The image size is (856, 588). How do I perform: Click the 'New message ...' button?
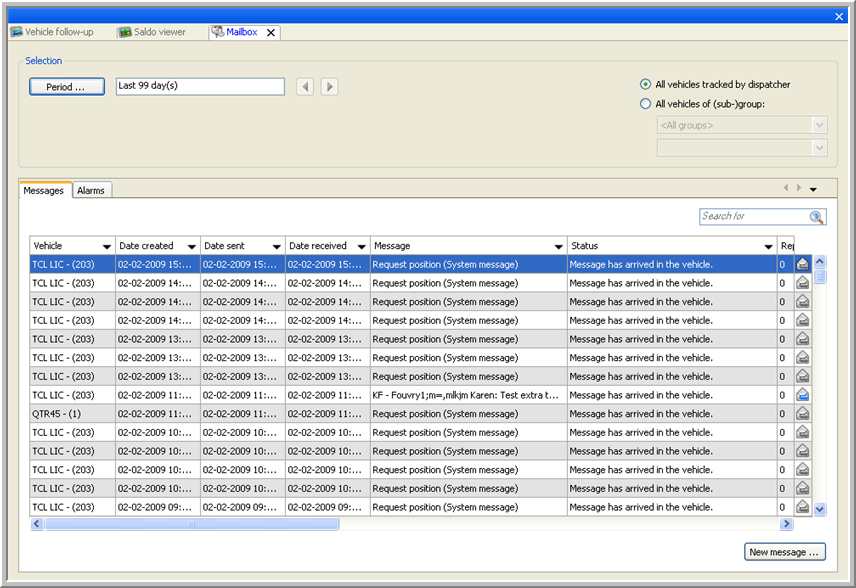pyautogui.click(x=785, y=552)
